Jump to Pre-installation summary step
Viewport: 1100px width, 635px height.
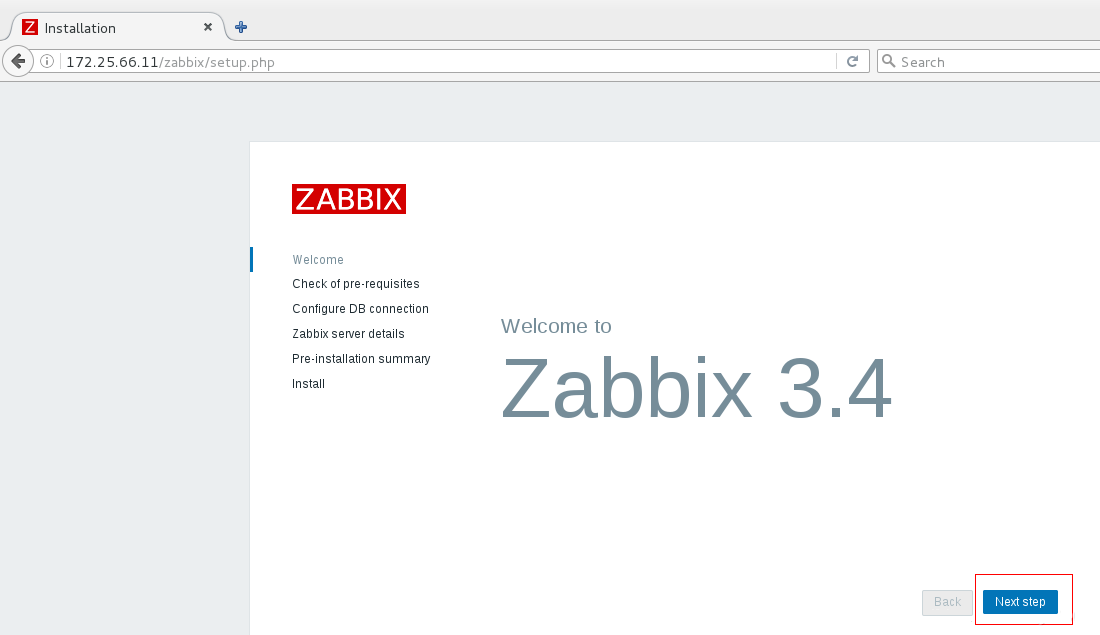361,359
